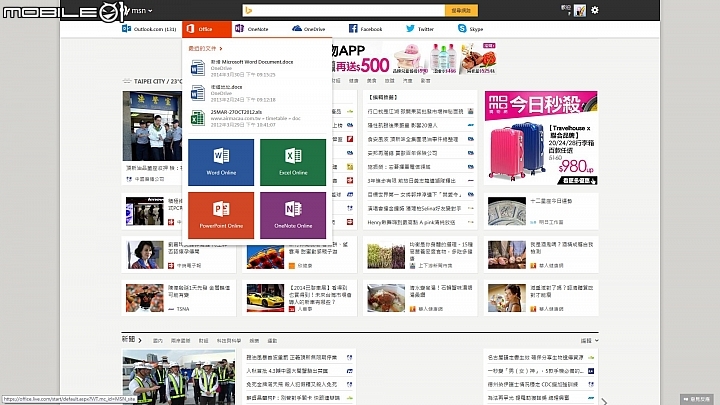Open the baseball pitcher TSNA article
Image resolution: width=720 pixels, height=405 pixels.
tap(145, 298)
